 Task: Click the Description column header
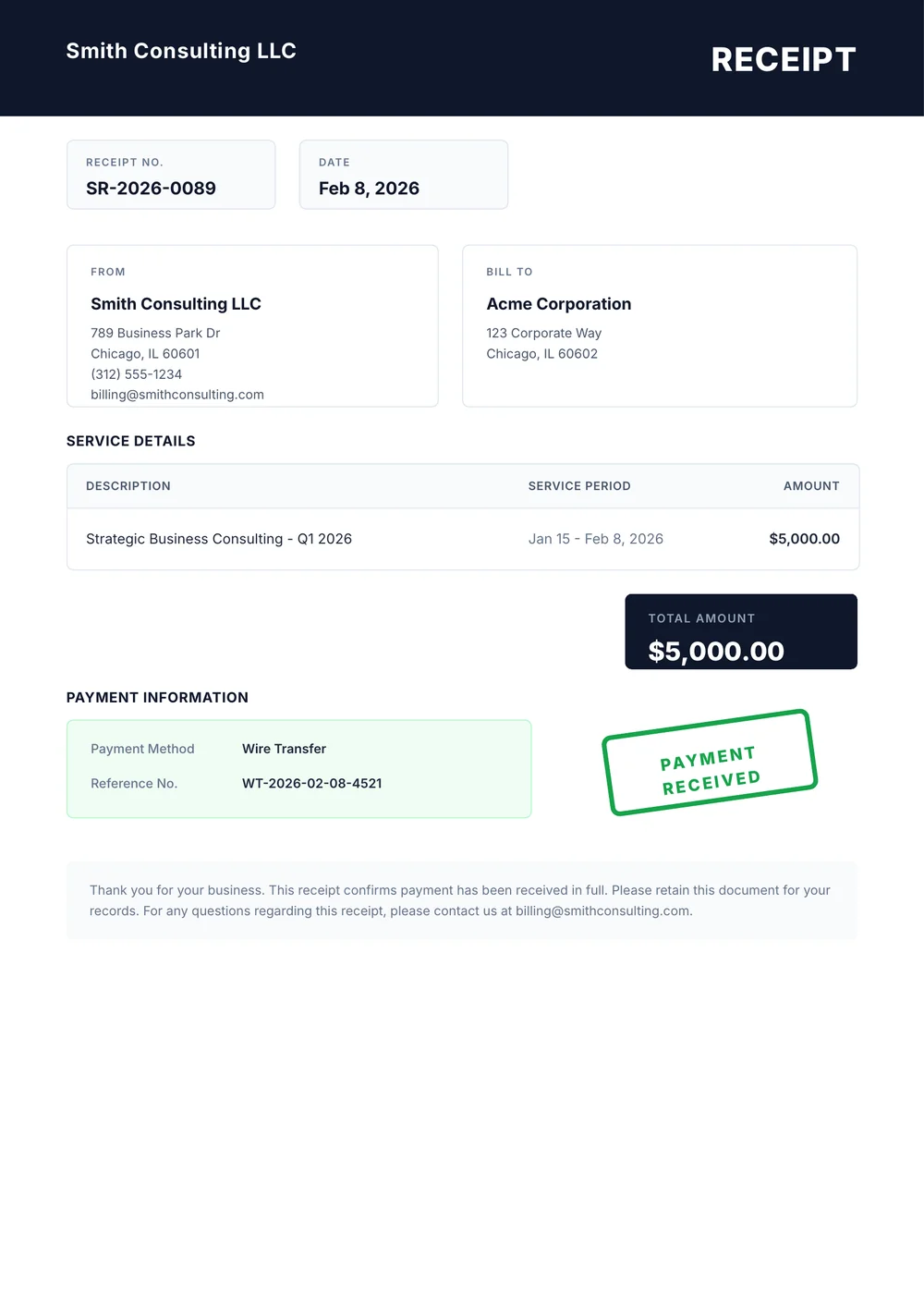(128, 486)
